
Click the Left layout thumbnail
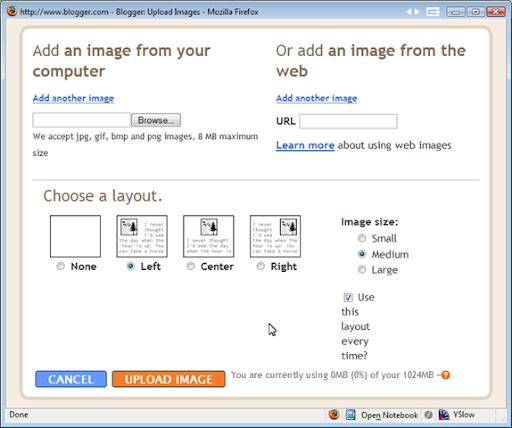[142, 236]
